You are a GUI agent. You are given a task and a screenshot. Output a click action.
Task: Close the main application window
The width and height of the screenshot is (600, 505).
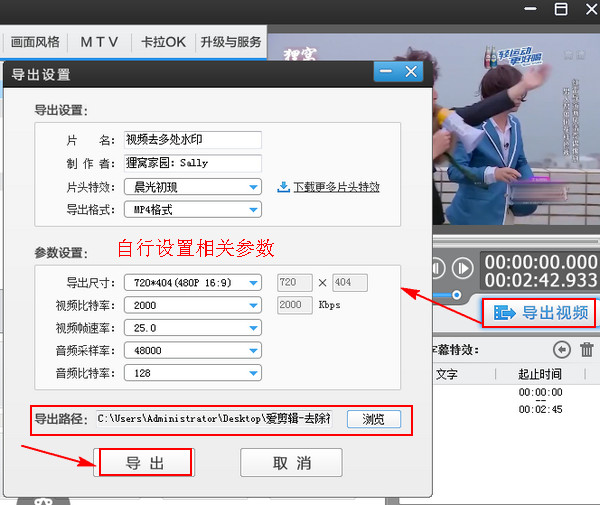(x=592, y=9)
